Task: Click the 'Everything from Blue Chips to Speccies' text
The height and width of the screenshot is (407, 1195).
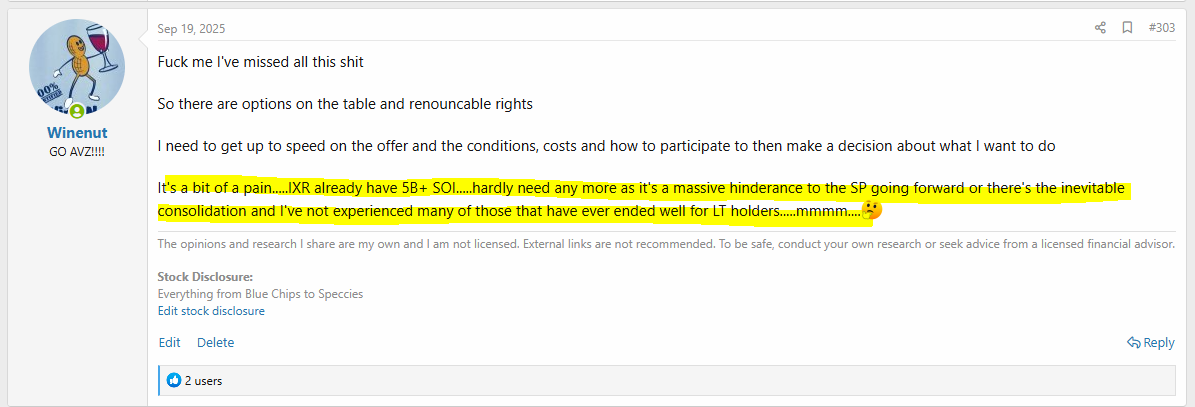Action: click(260, 294)
